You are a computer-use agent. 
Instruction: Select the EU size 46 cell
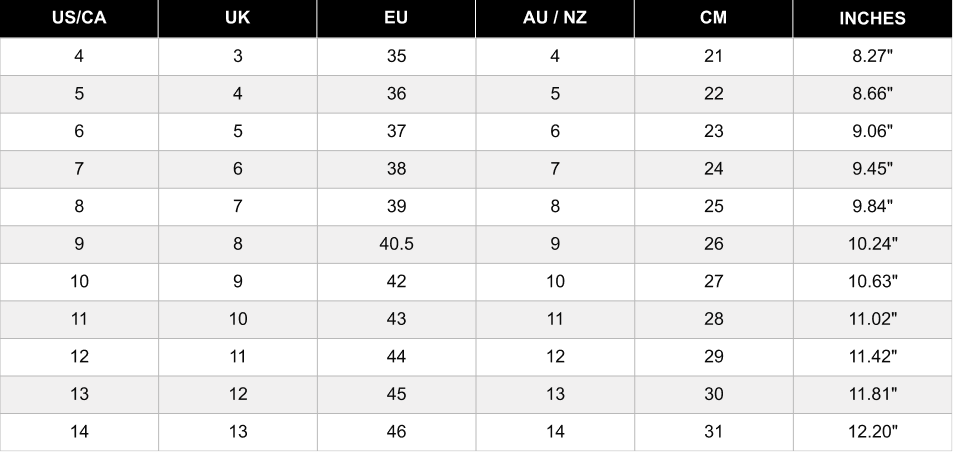[x=396, y=432]
